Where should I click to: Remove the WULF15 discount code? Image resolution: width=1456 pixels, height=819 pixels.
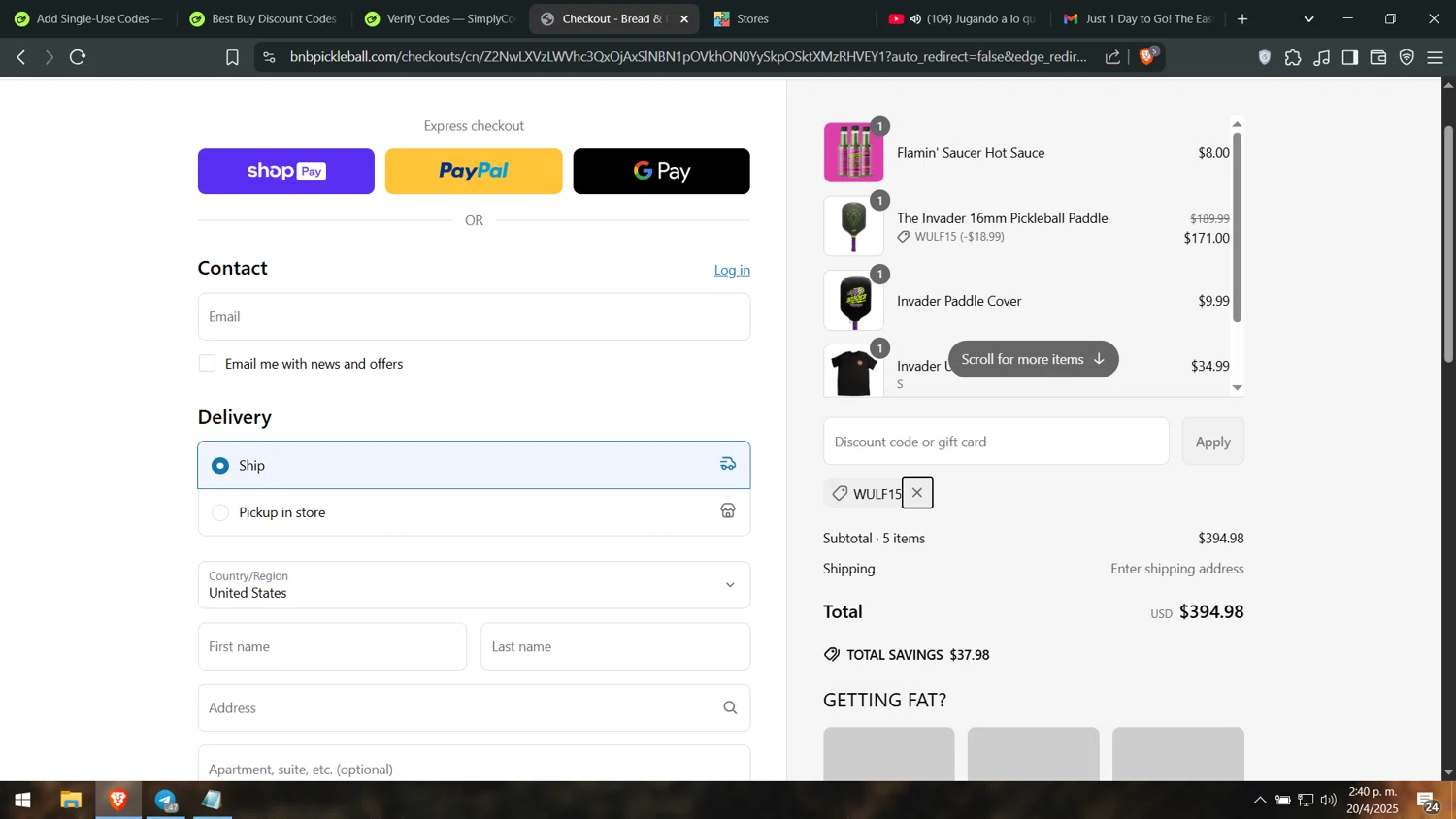click(x=917, y=493)
